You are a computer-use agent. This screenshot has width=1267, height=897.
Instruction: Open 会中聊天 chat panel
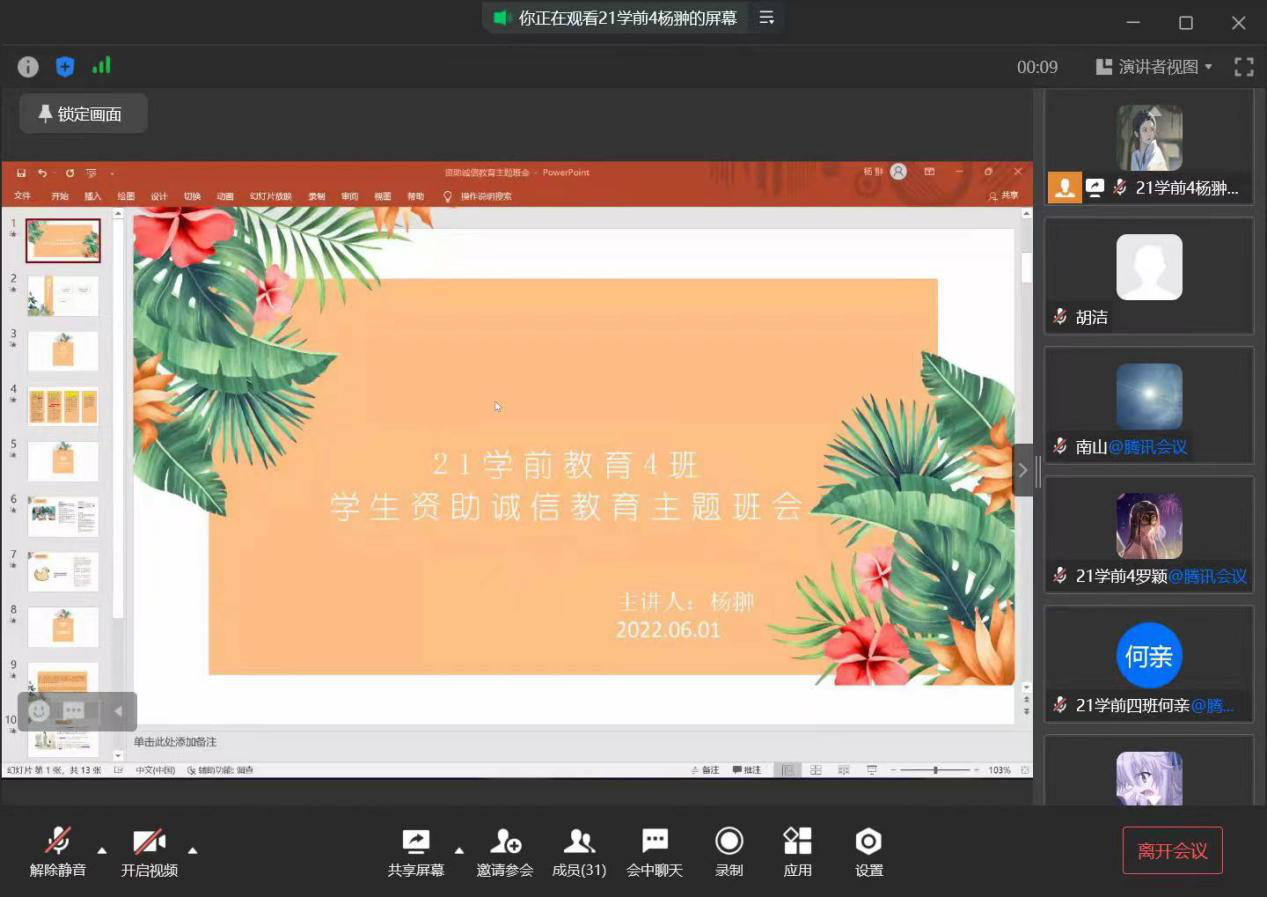(x=654, y=852)
